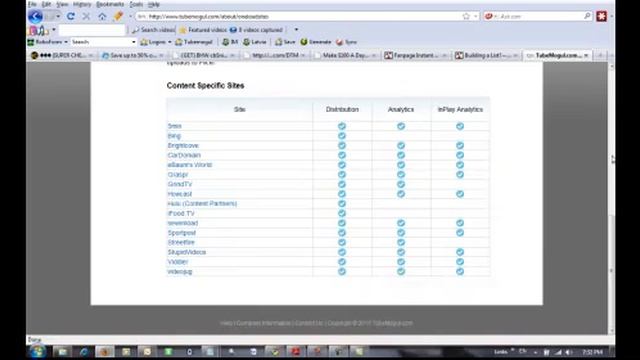The width and height of the screenshot is (640, 360).
Task: Open the History menu
Action: (x=82, y=4)
